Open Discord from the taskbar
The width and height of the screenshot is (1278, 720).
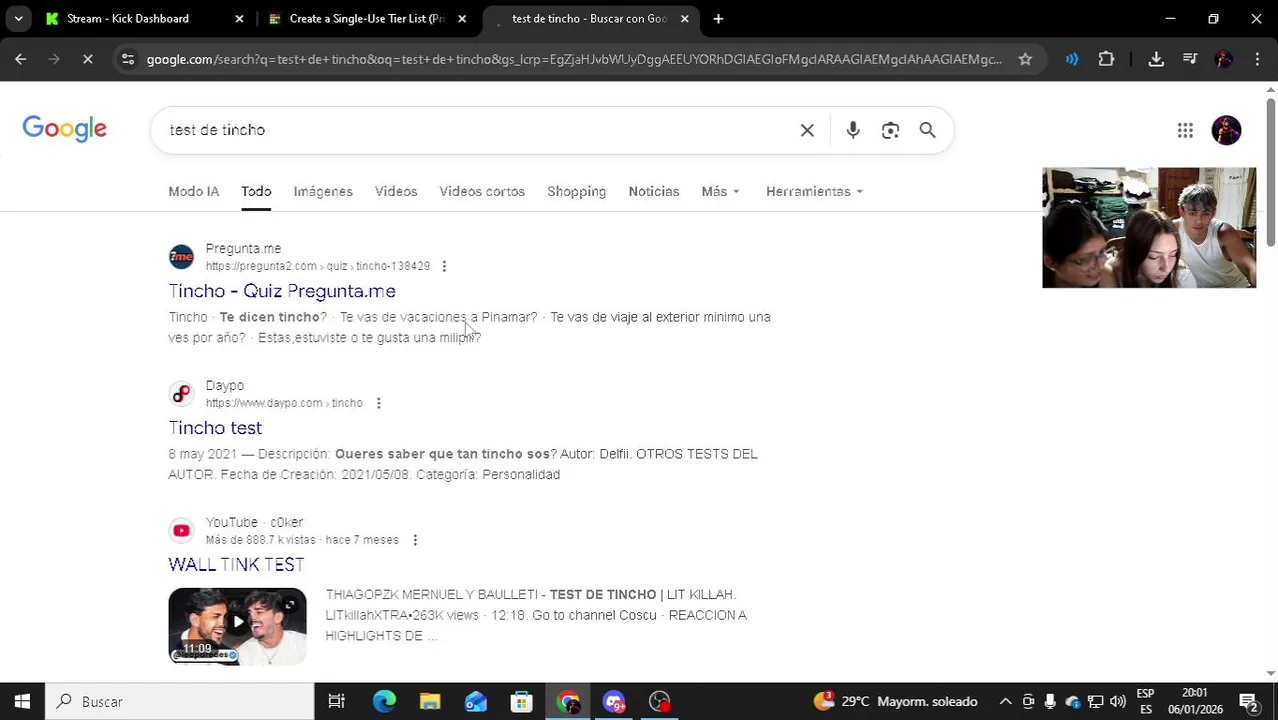pos(614,701)
